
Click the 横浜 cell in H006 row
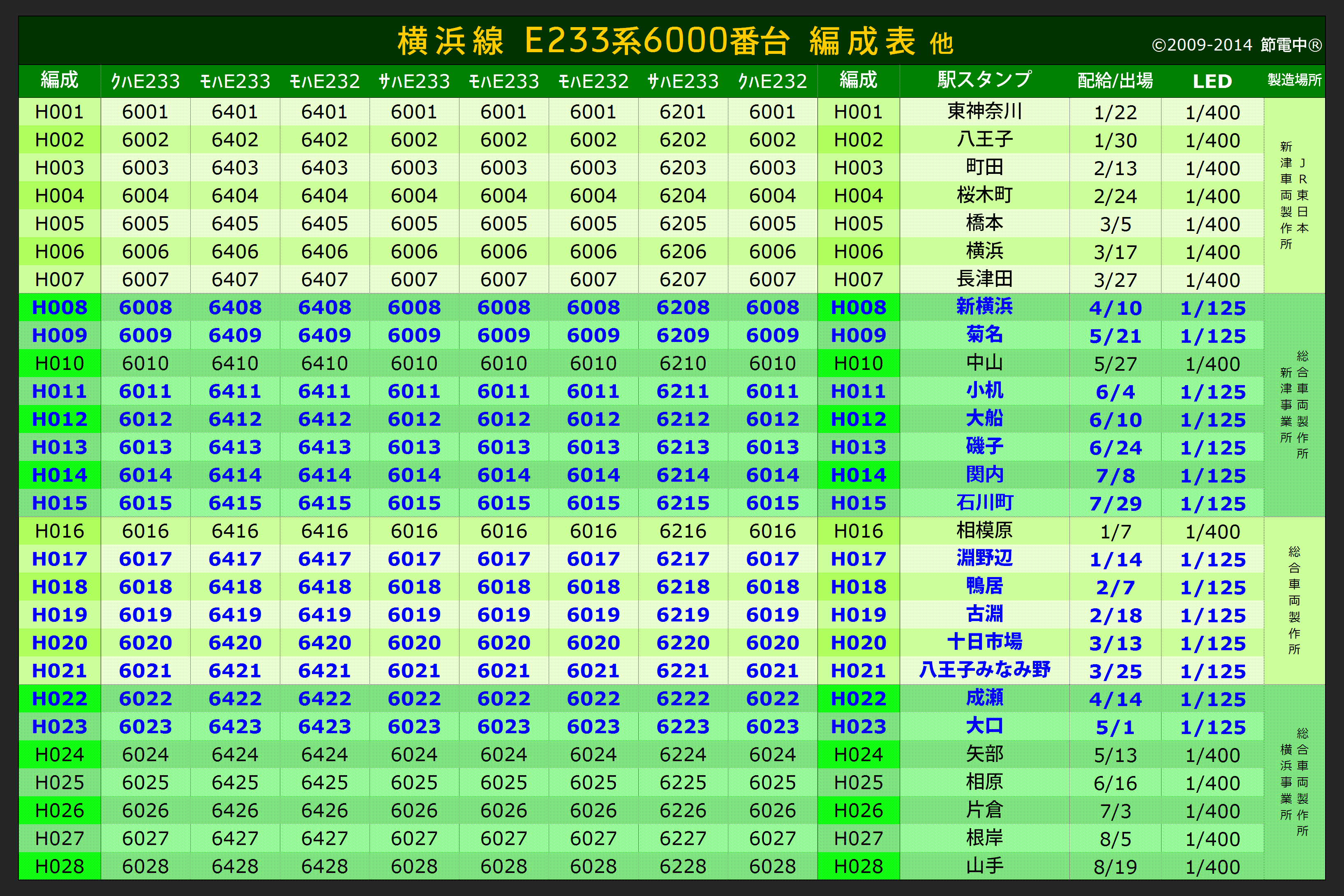pyautogui.click(x=984, y=251)
